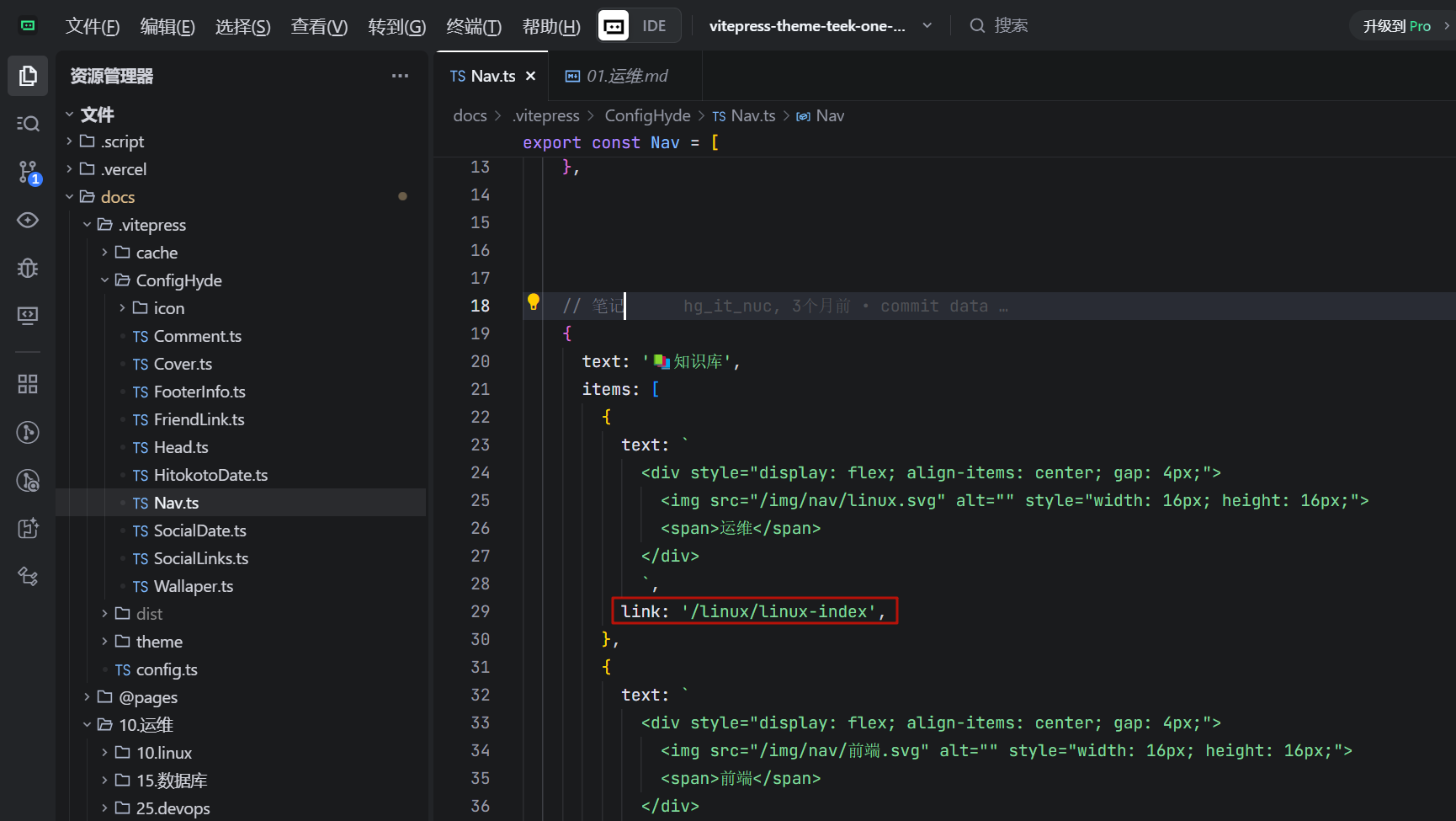Open SocialDate.ts in the file tree
The image size is (1456, 821).
[x=199, y=530]
